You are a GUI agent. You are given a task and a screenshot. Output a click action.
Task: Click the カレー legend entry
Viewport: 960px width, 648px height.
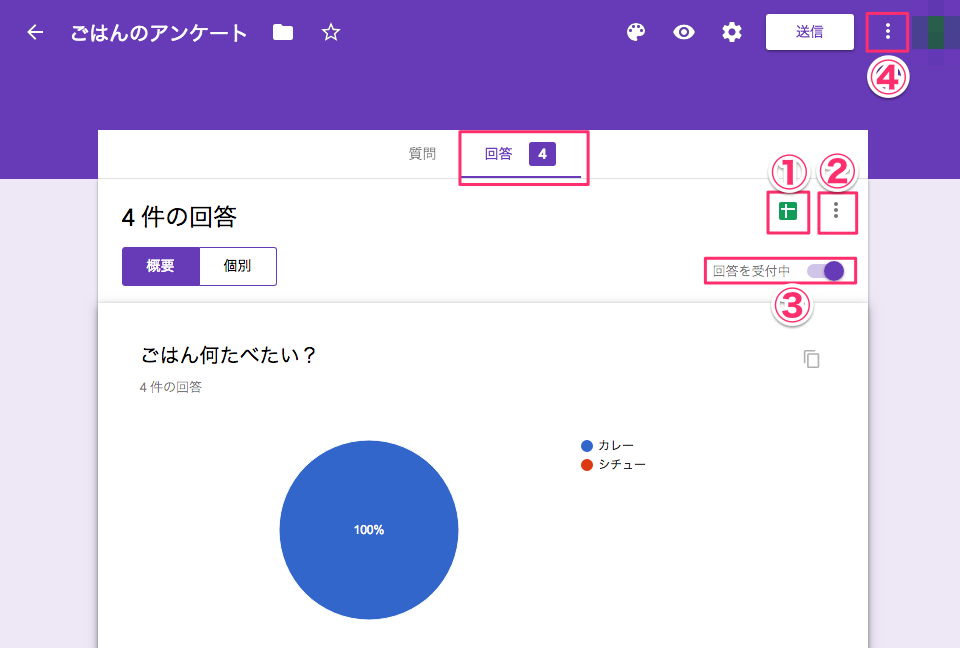point(607,445)
